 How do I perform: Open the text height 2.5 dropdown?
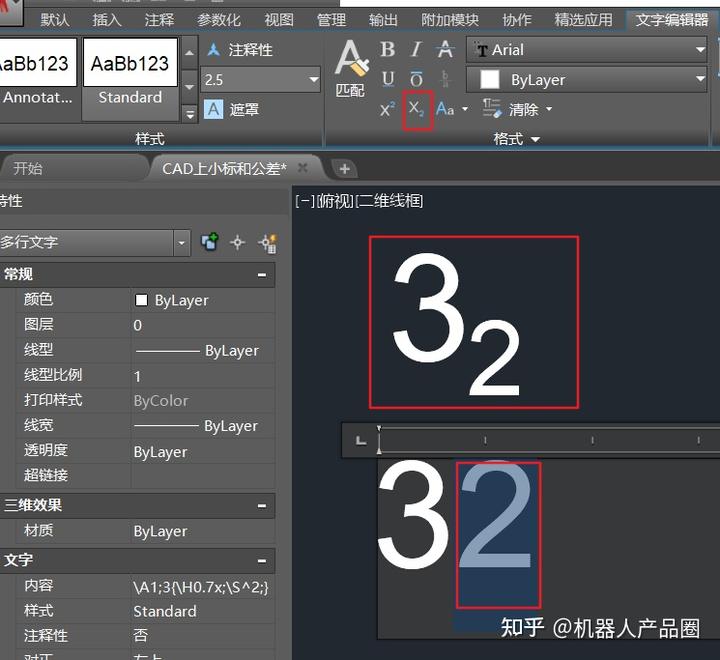tap(314, 79)
